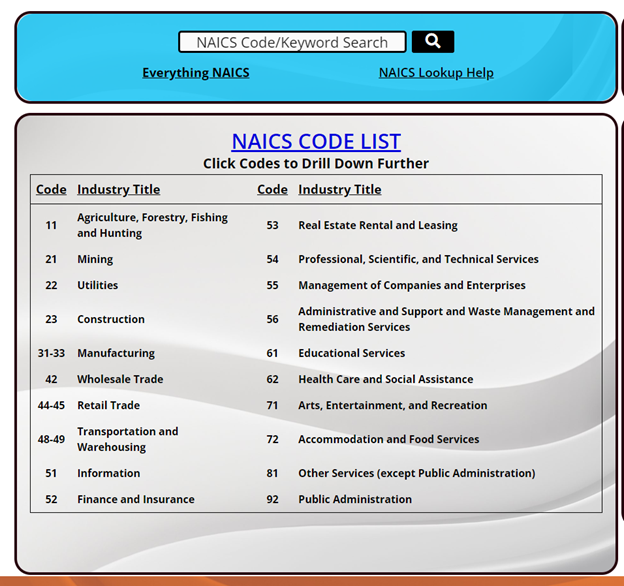This screenshot has height=586, width=624.
Task: Select Professional, Scientific, and Technical Services
Action: 418,259
